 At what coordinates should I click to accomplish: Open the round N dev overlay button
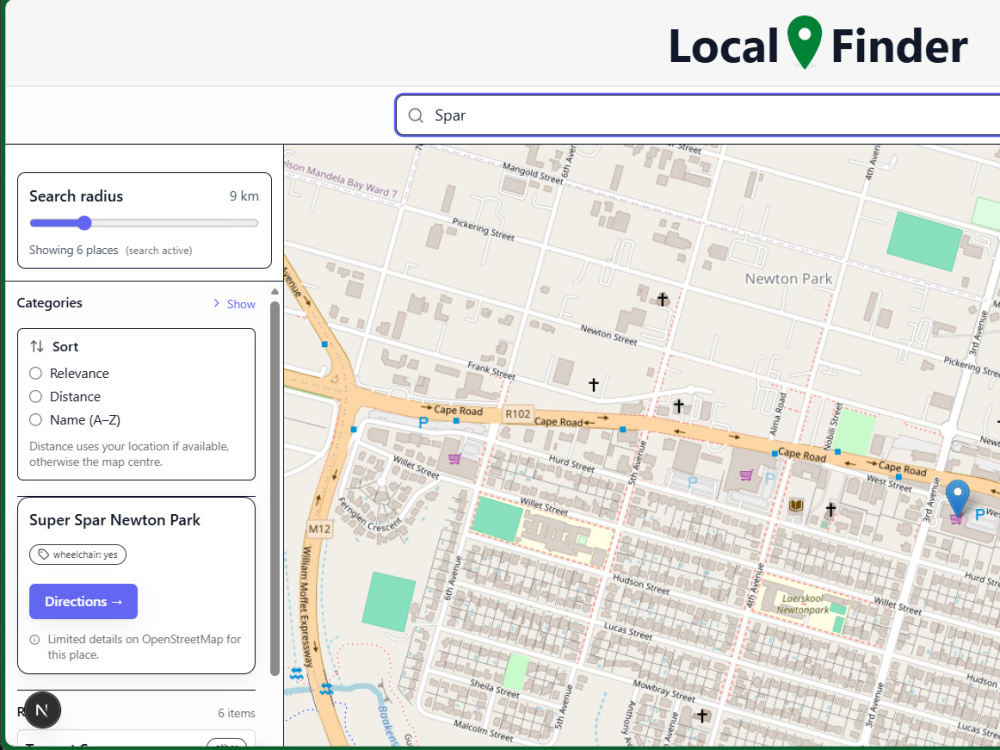tap(42, 710)
